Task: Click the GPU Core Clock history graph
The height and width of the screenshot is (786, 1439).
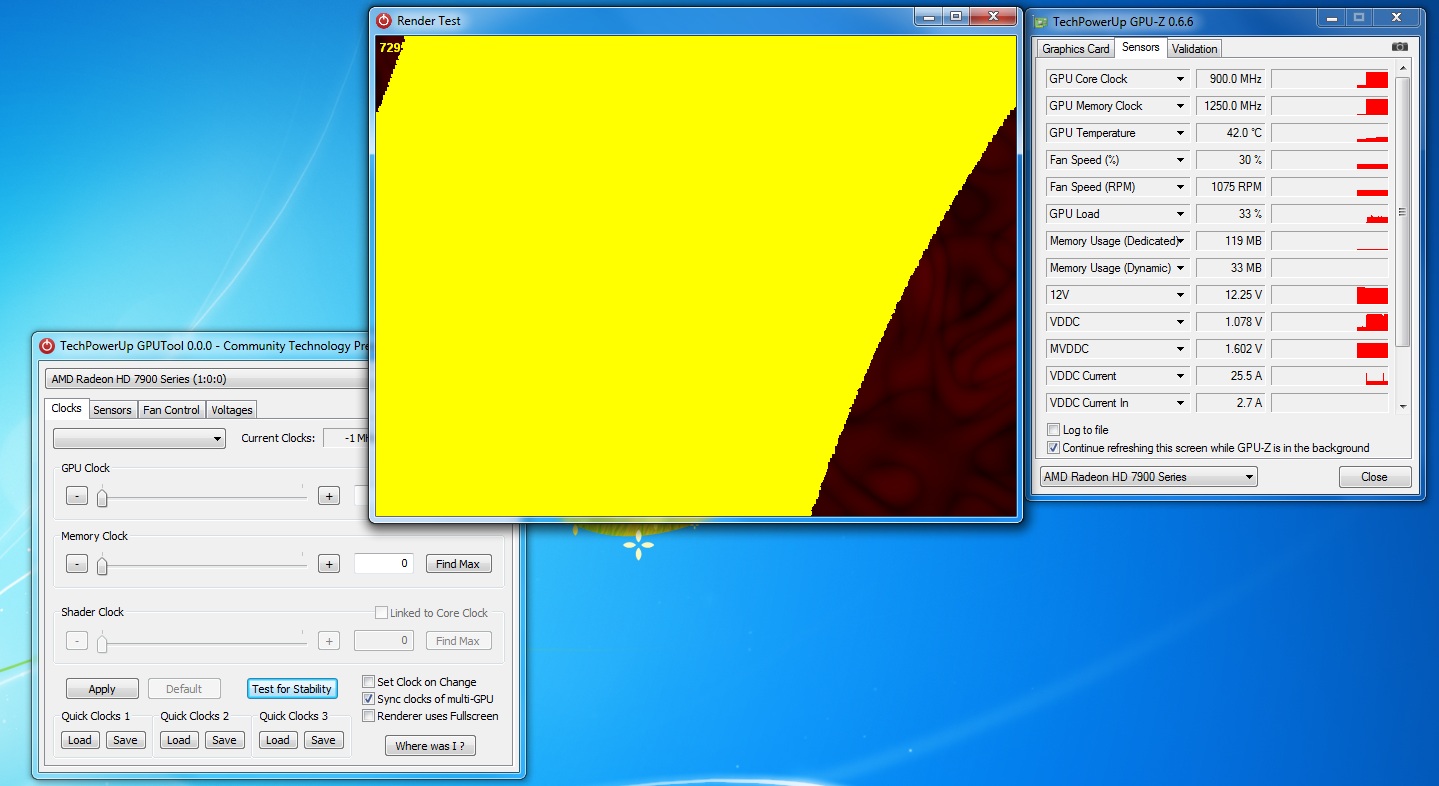Action: click(1330, 79)
